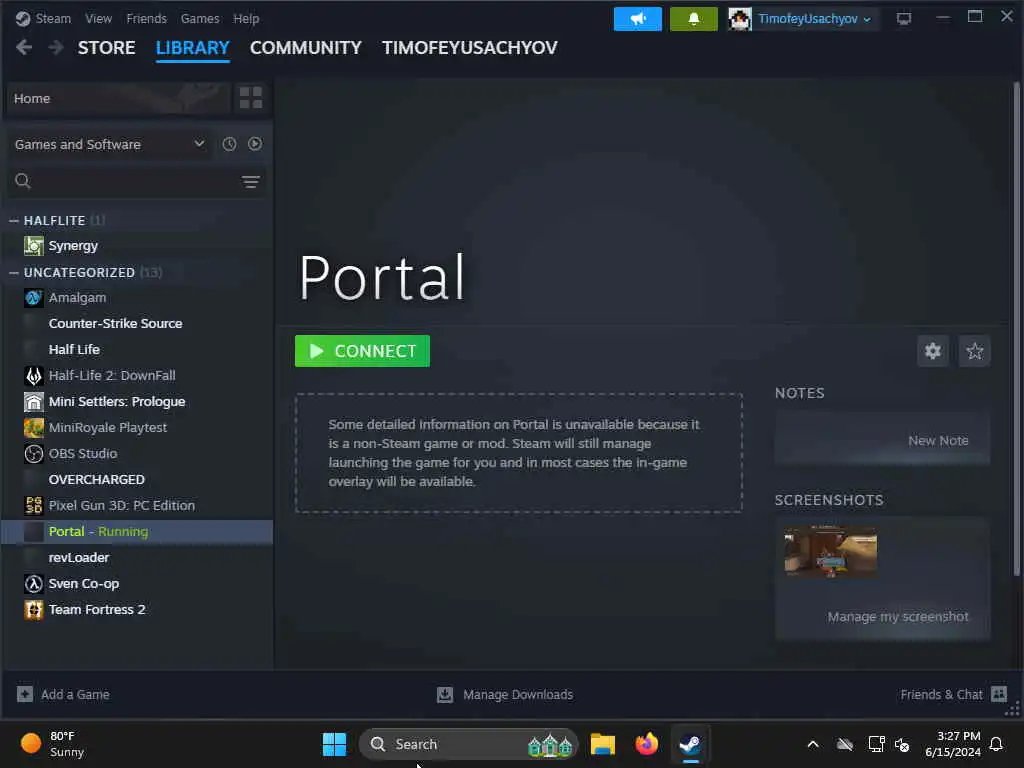The height and width of the screenshot is (768, 1024).
Task: Open the Games and Software dropdown
Action: click(x=110, y=144)
